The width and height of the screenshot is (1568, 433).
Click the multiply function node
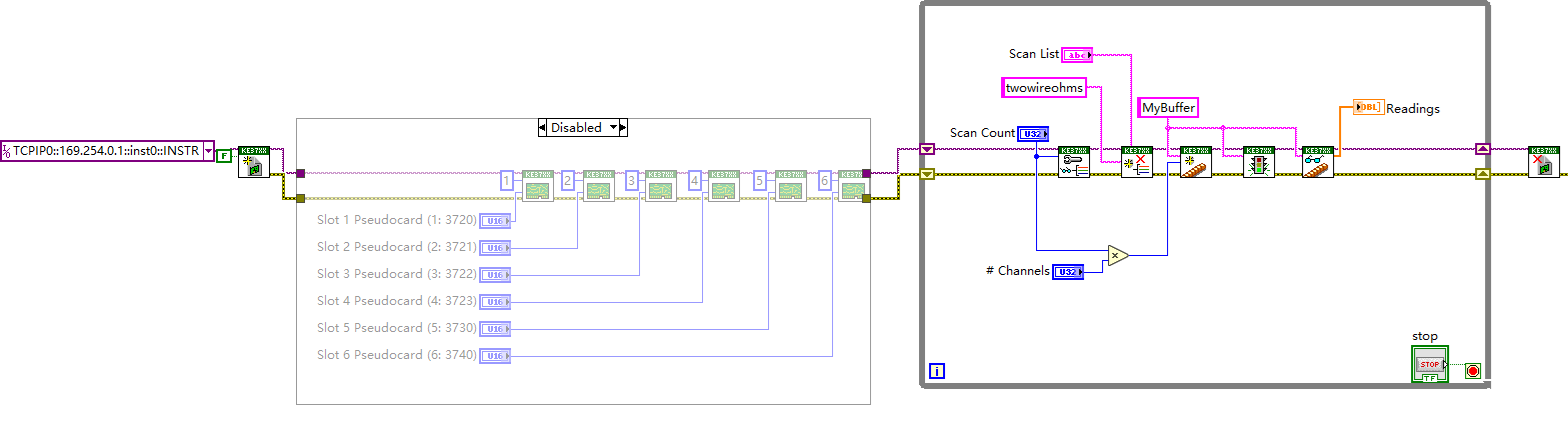(1117, 255)
